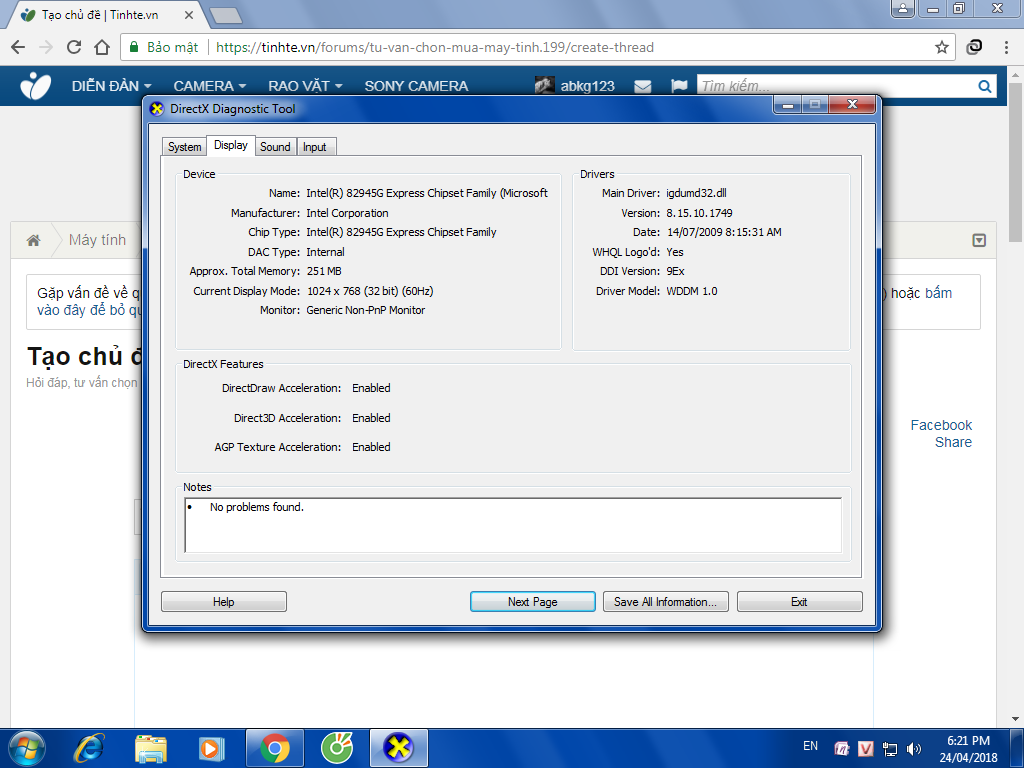Click Save All Information button

tap(665, 601)
